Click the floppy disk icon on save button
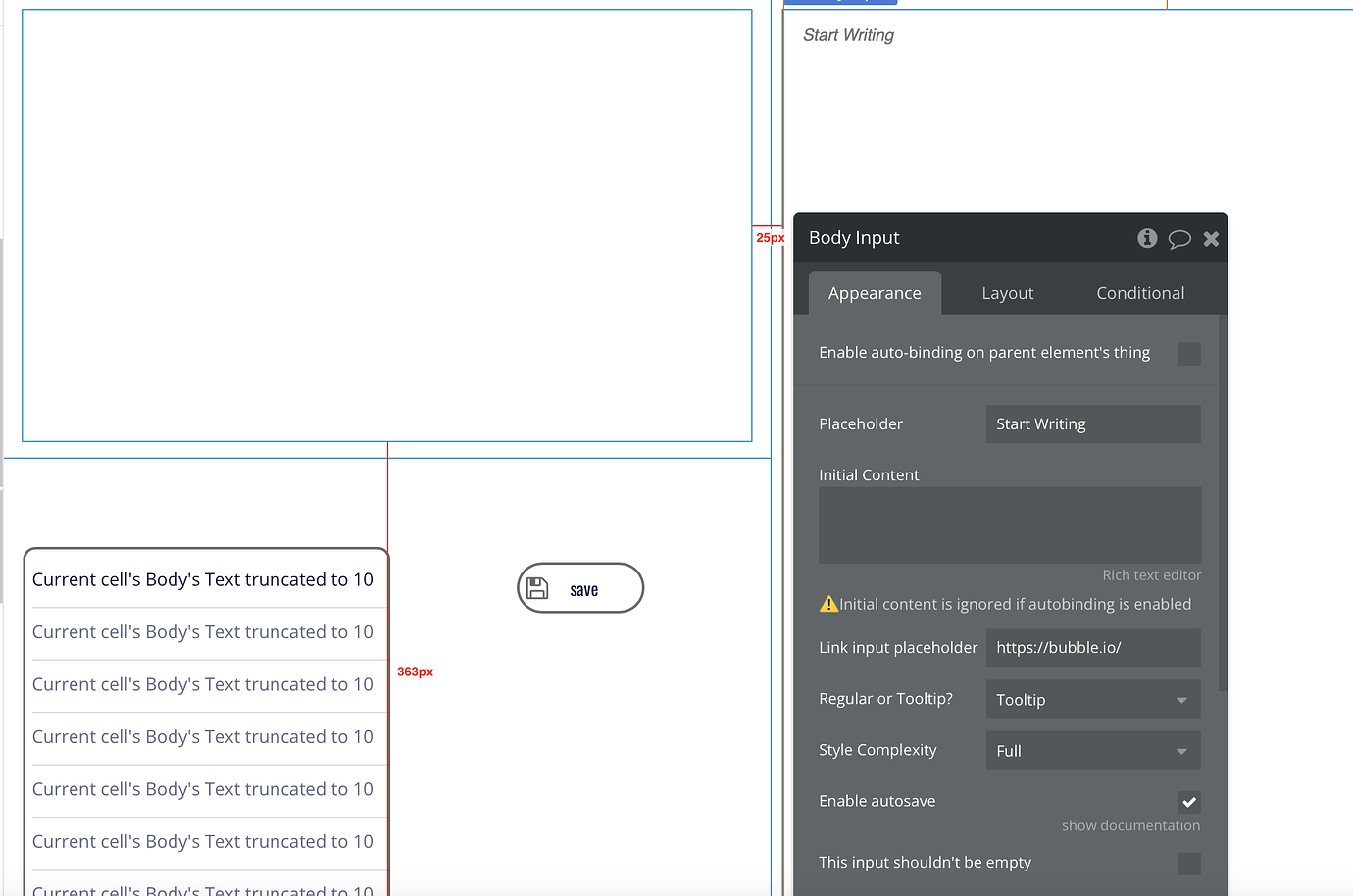This screenshot has height=896, width=1353. (x=537, y=586)
